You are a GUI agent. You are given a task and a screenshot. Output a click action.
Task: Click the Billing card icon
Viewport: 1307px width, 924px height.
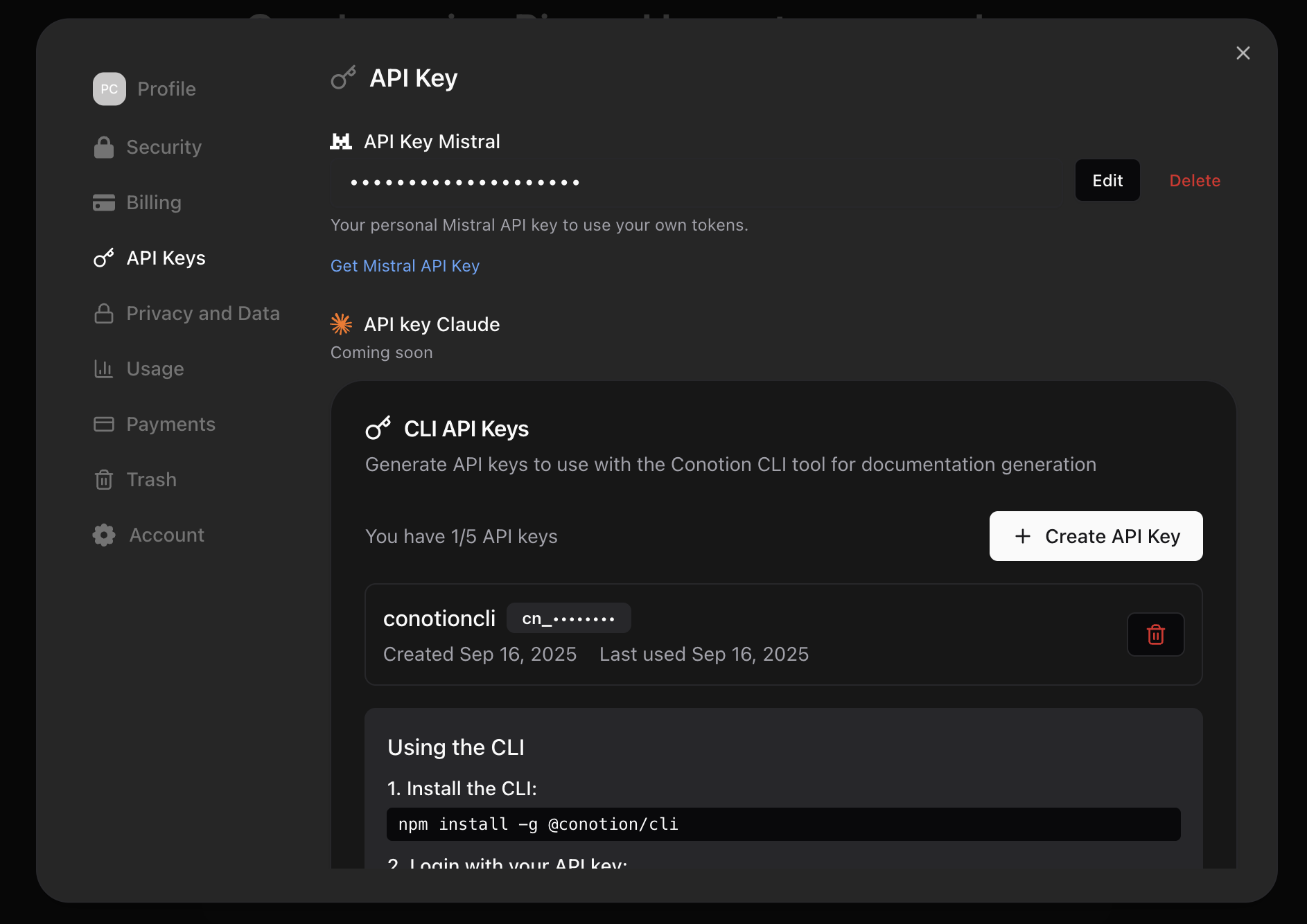[x=104, y=202]
